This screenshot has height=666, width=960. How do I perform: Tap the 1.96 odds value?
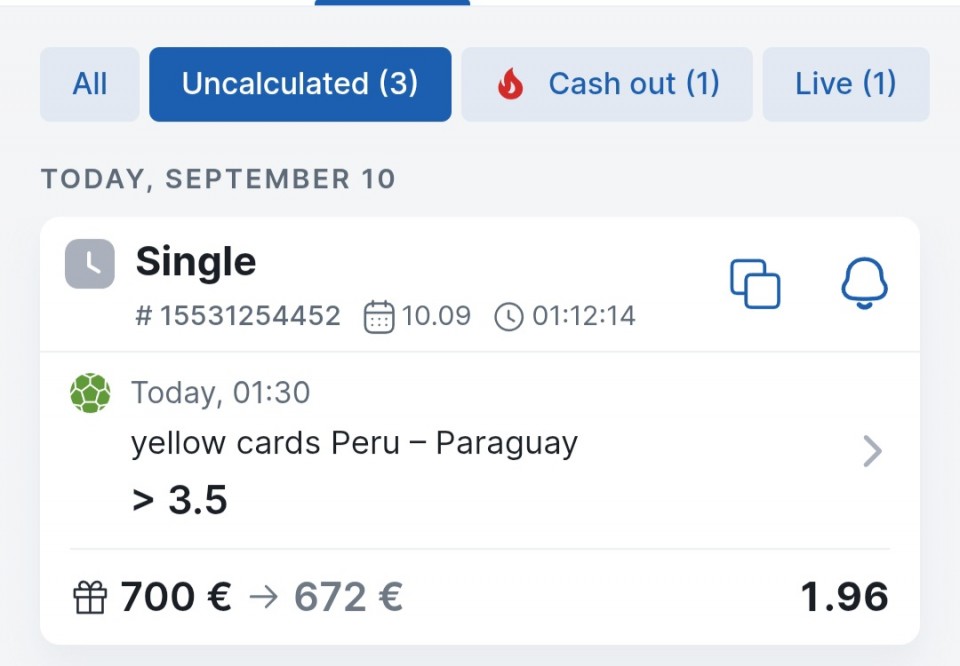(844, 597)
